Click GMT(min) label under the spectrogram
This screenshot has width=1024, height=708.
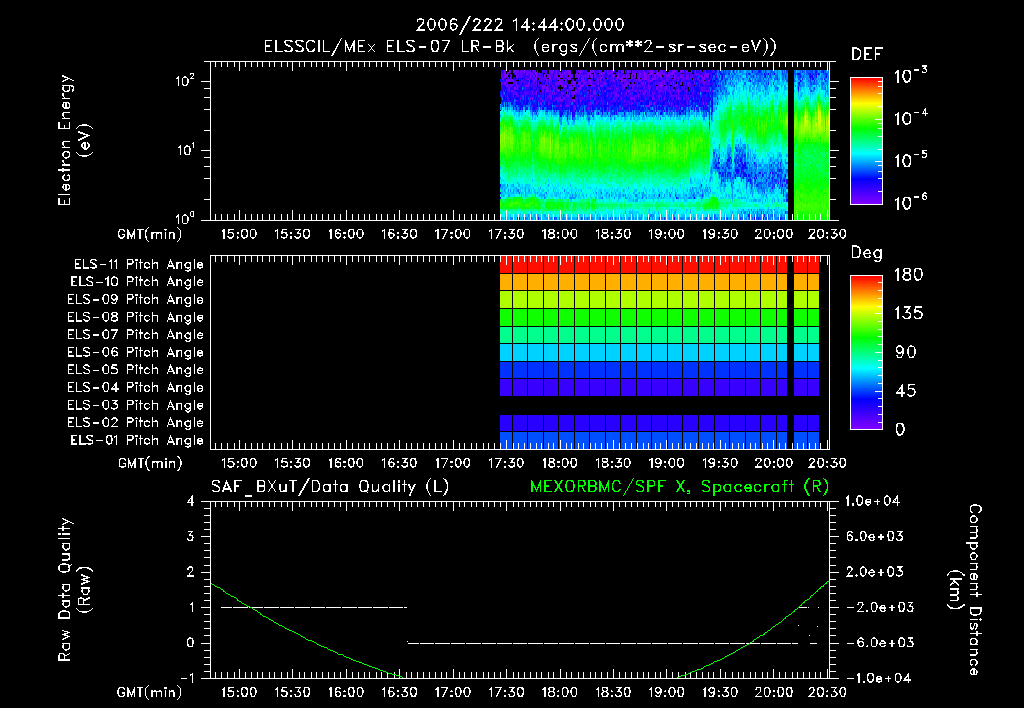click(150, 234)
